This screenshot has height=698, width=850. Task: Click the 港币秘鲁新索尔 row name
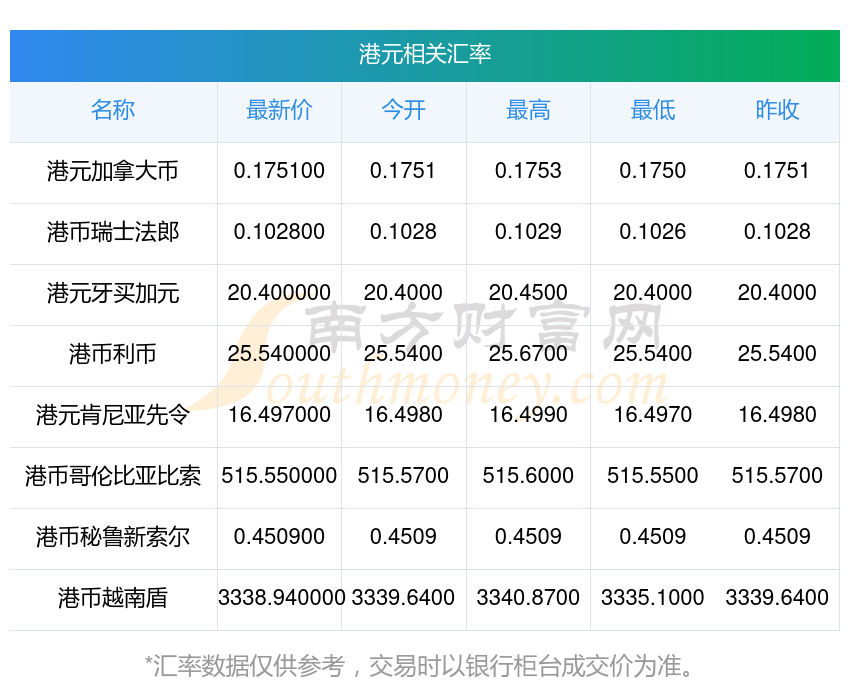tap(113, 537)
